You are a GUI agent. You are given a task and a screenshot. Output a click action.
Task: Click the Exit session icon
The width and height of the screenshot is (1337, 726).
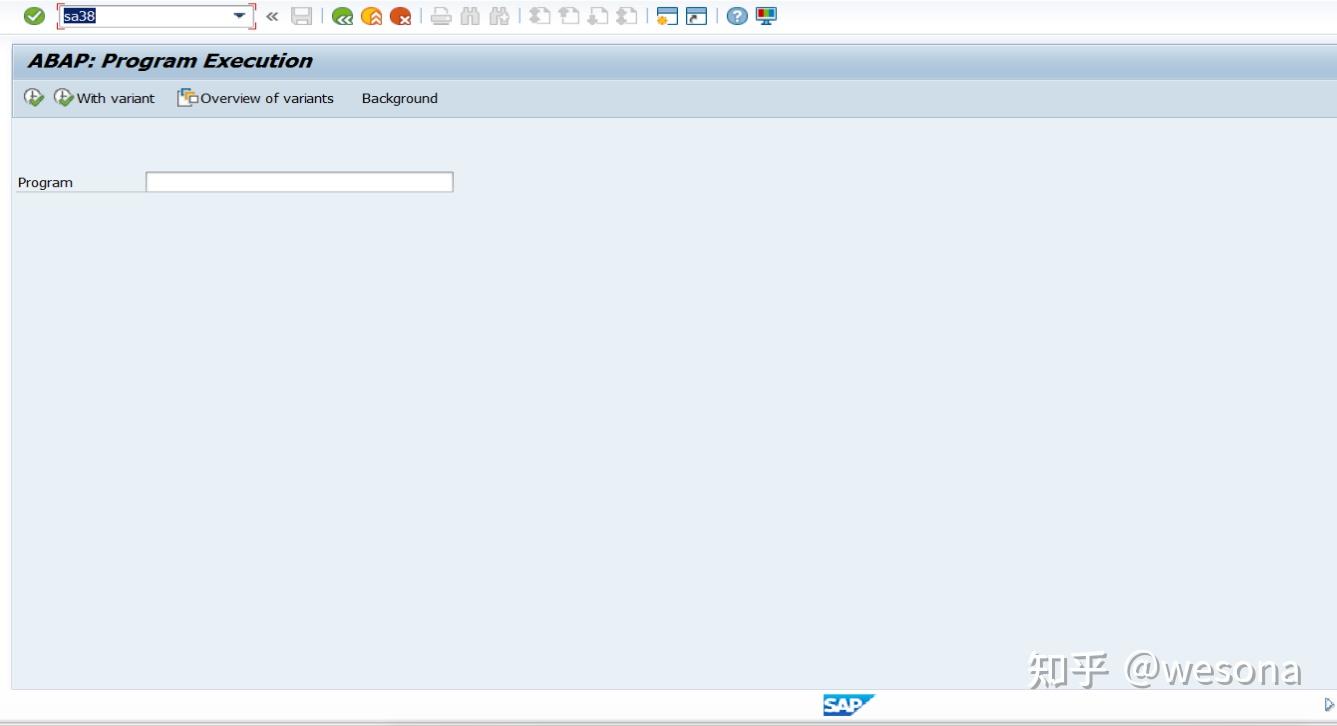[369, 16]
